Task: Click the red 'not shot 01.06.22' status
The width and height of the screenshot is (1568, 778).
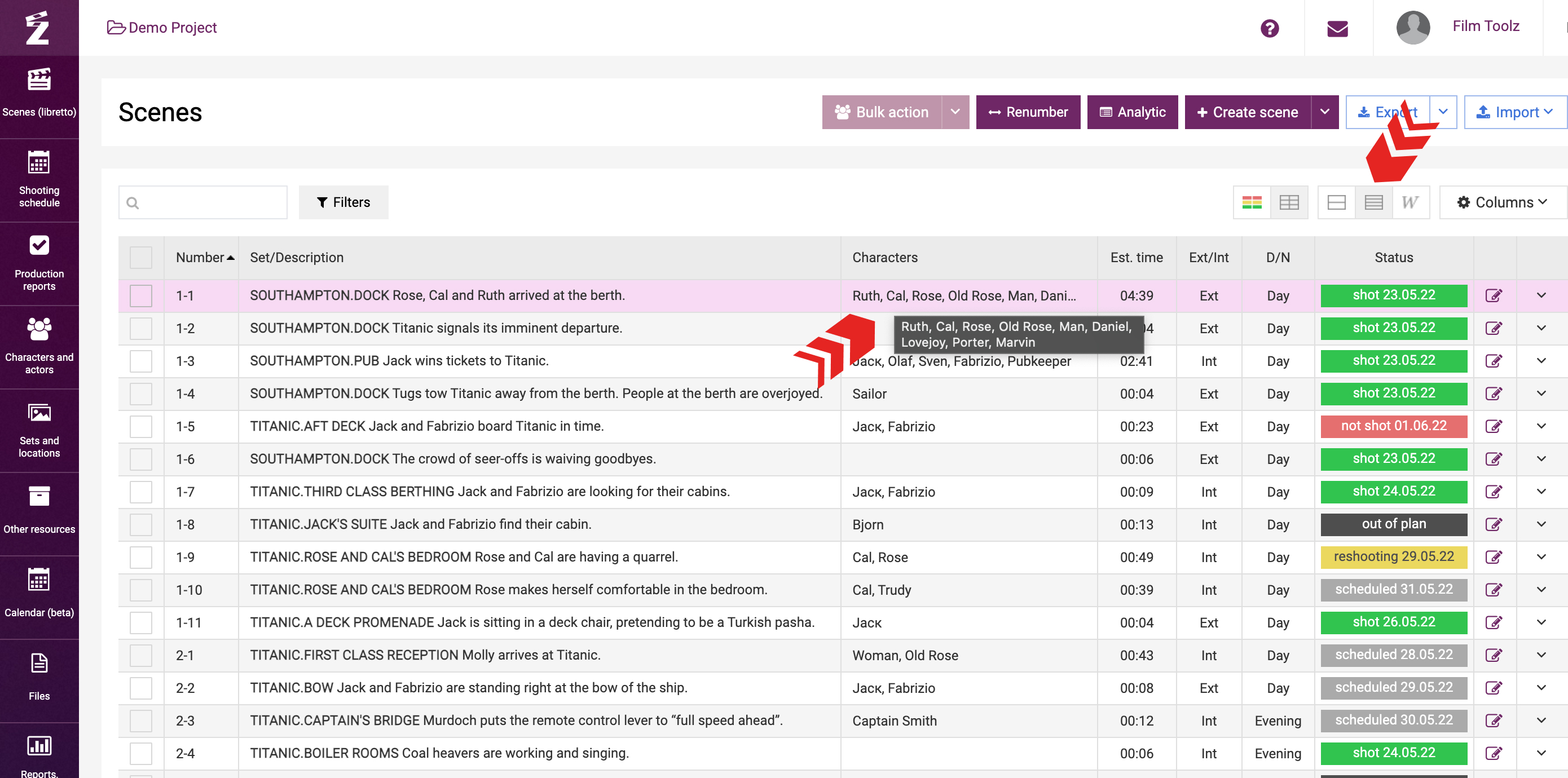Action: [x=1394, y=426]
